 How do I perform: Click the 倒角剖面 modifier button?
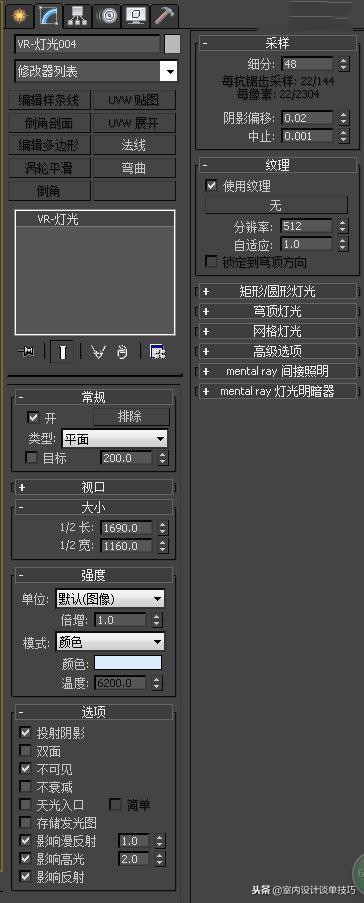(49, 123)
